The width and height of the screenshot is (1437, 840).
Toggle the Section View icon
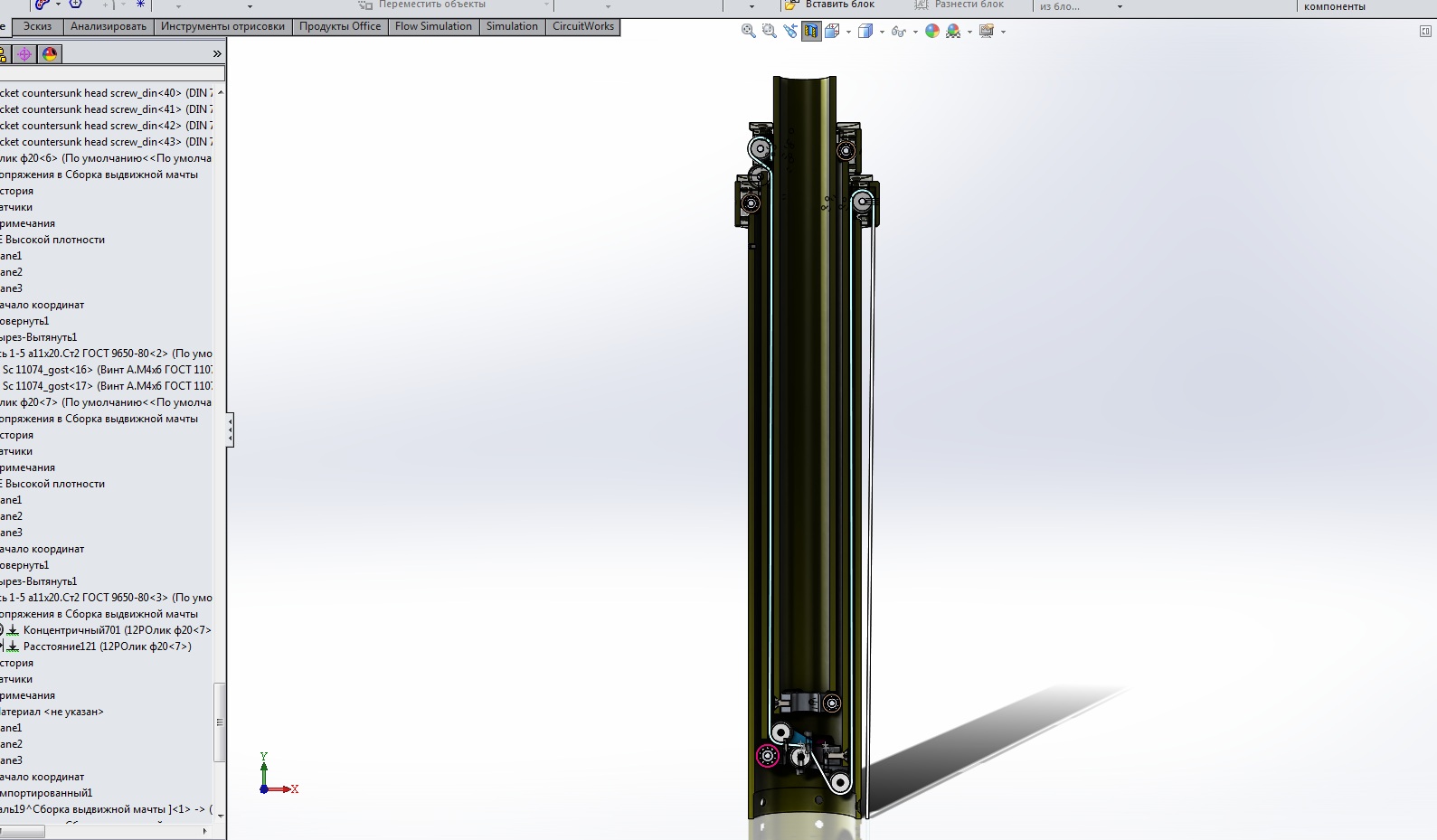811,31
